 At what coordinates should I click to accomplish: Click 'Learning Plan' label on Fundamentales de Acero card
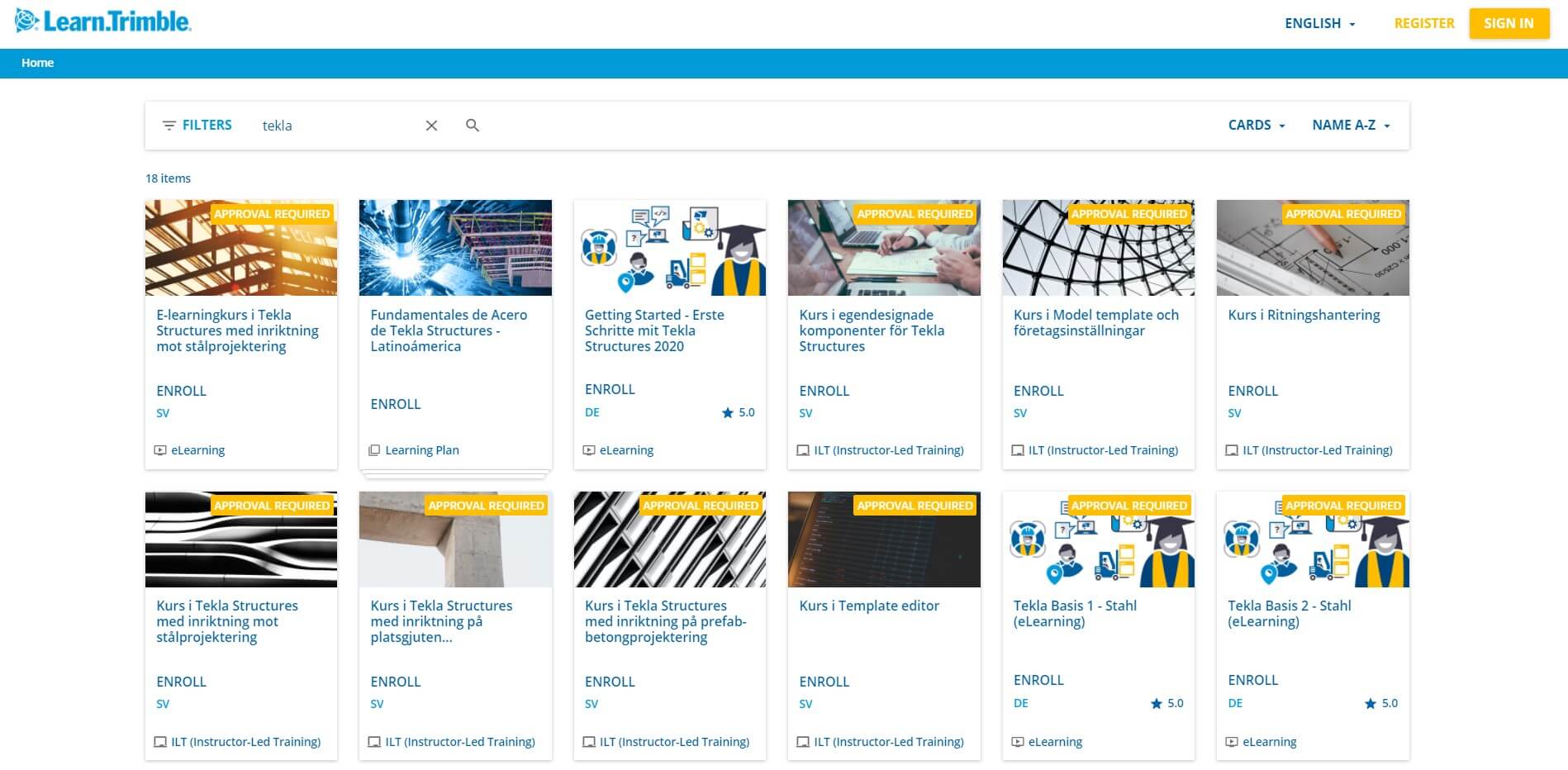click(x=422, y=450)
